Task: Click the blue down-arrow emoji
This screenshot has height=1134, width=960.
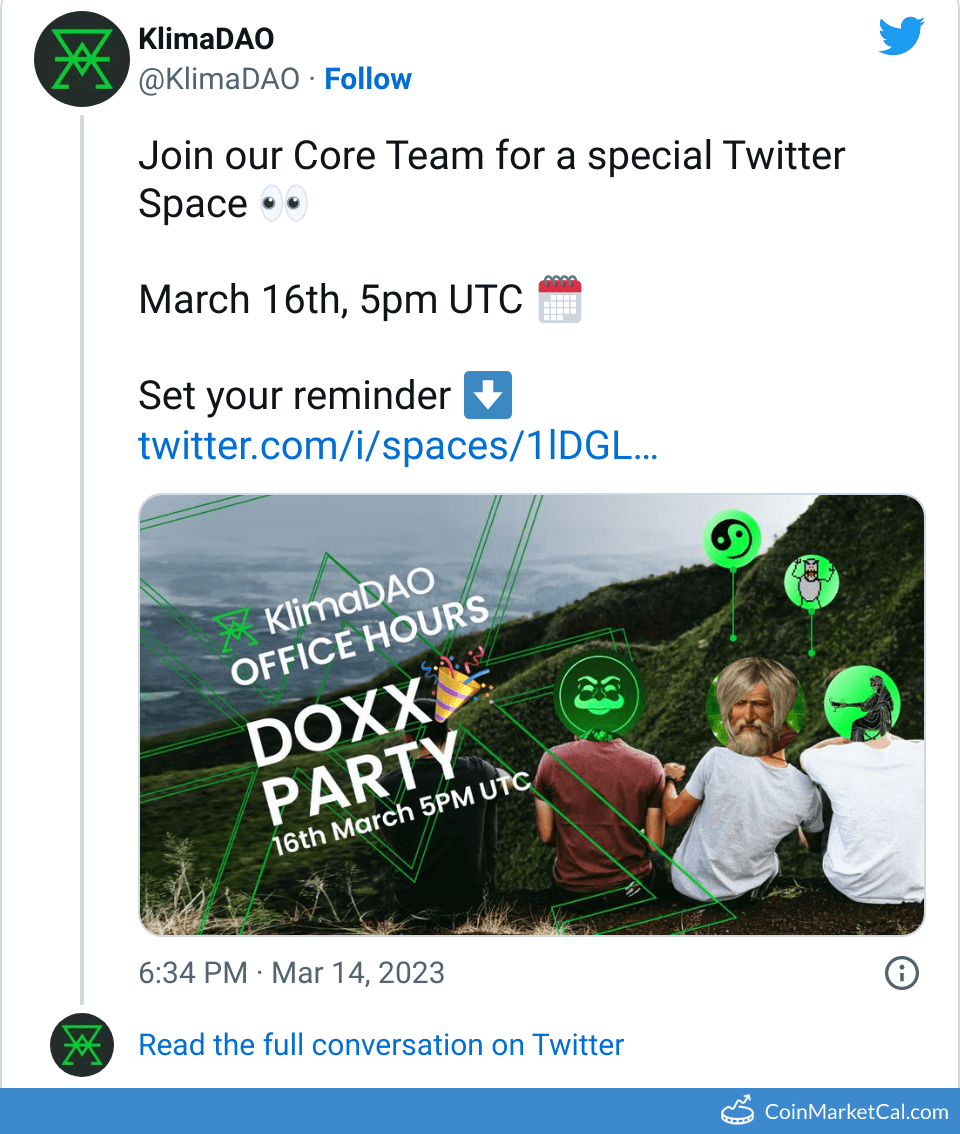Action: [489, 395]
